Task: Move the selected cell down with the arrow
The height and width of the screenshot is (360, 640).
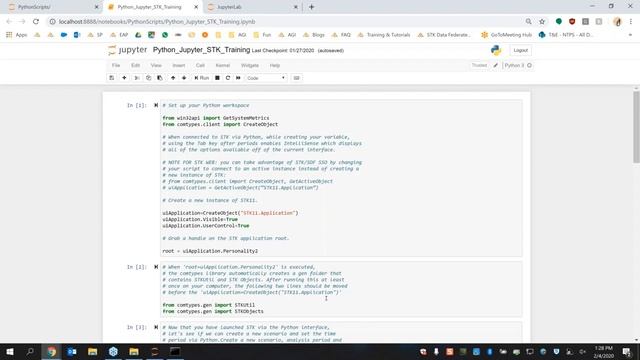Action: (184, 78)
